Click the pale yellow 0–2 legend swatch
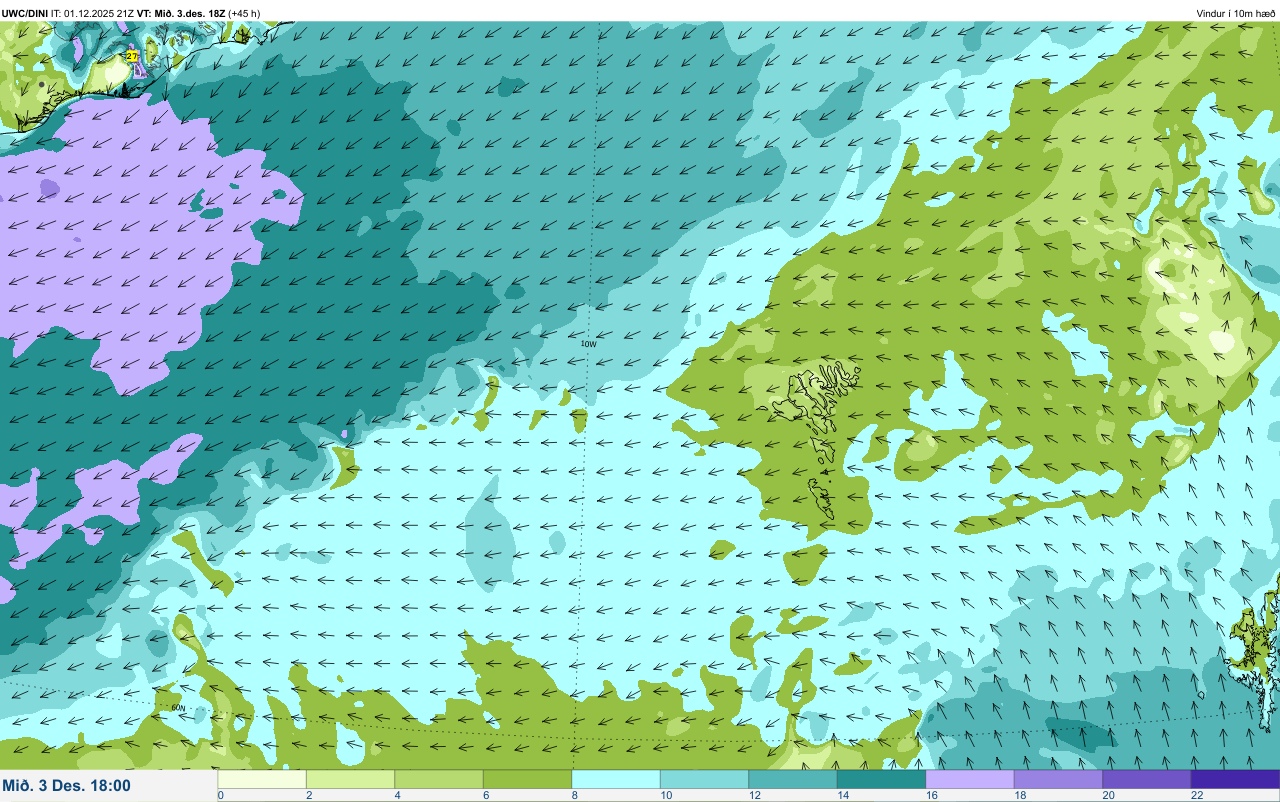The image size is (1280, 802). (262, 779)
